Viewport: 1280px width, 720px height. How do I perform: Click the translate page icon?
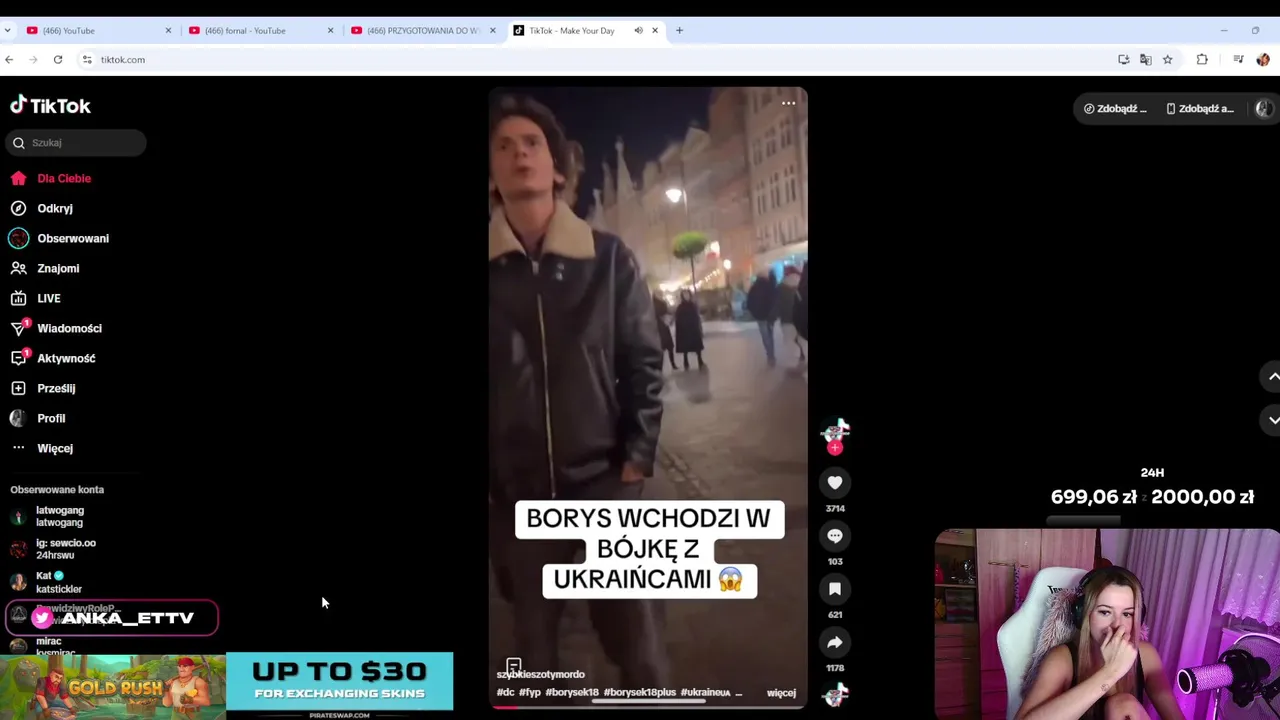coord(1145,60)
